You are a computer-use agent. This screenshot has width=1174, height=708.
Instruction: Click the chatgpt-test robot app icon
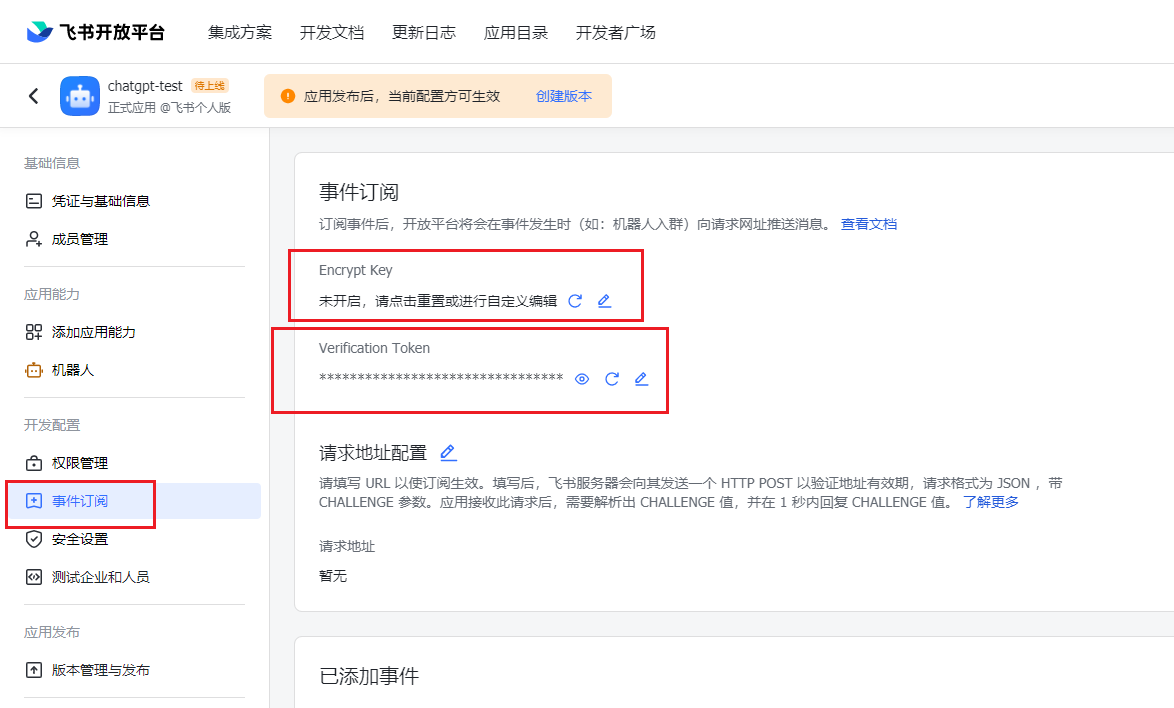pos(79,96)
